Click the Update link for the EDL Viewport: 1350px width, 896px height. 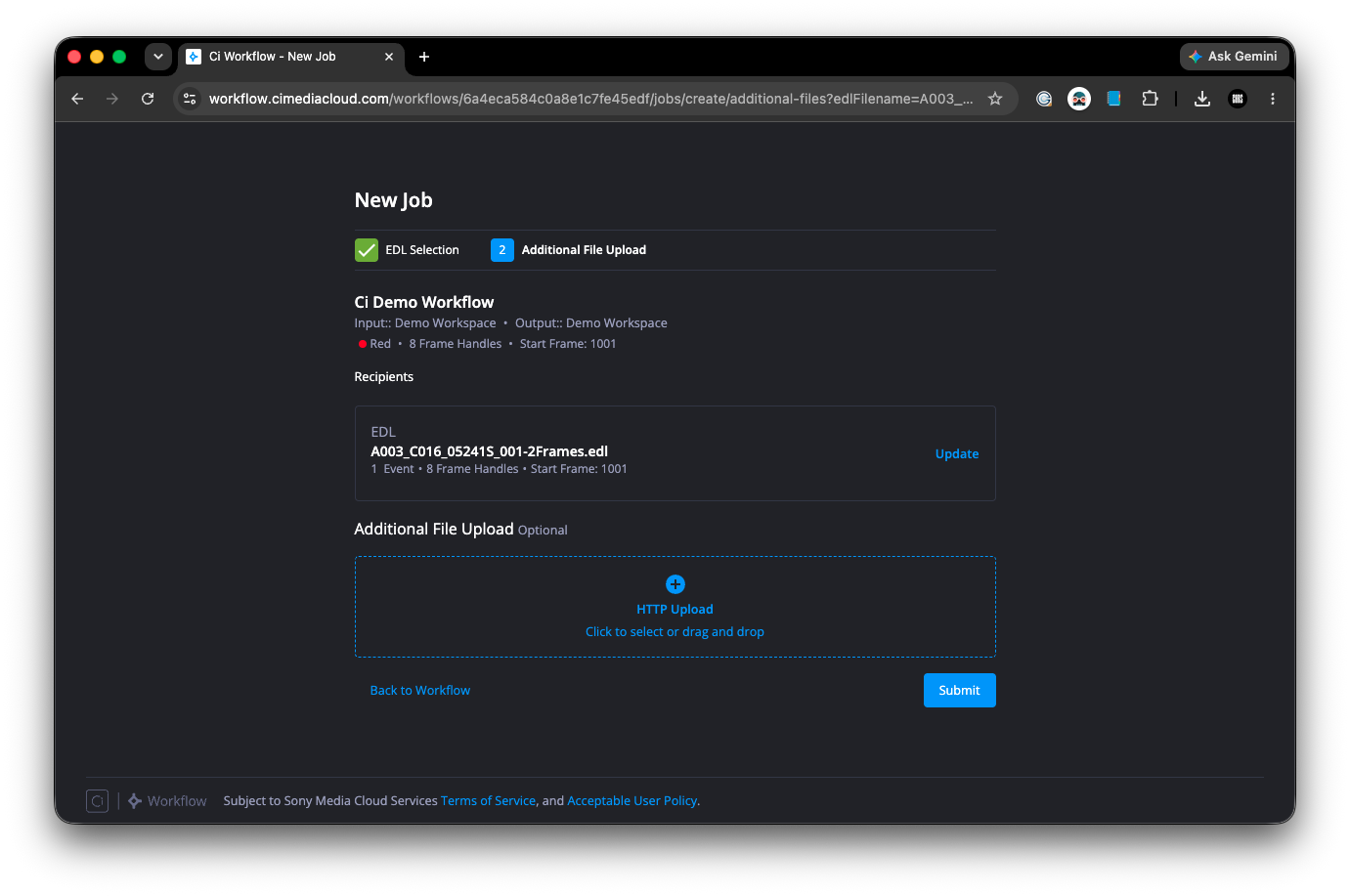pos(957,454)
